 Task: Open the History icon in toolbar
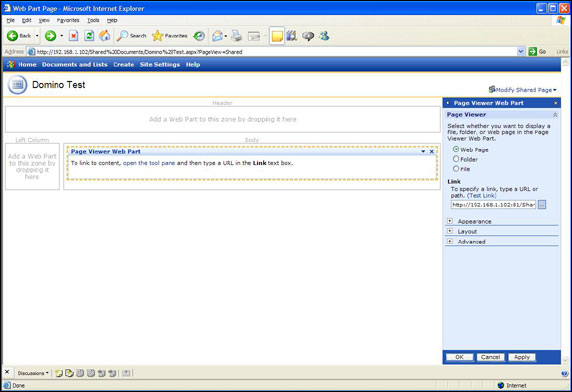tap(199, 36)
